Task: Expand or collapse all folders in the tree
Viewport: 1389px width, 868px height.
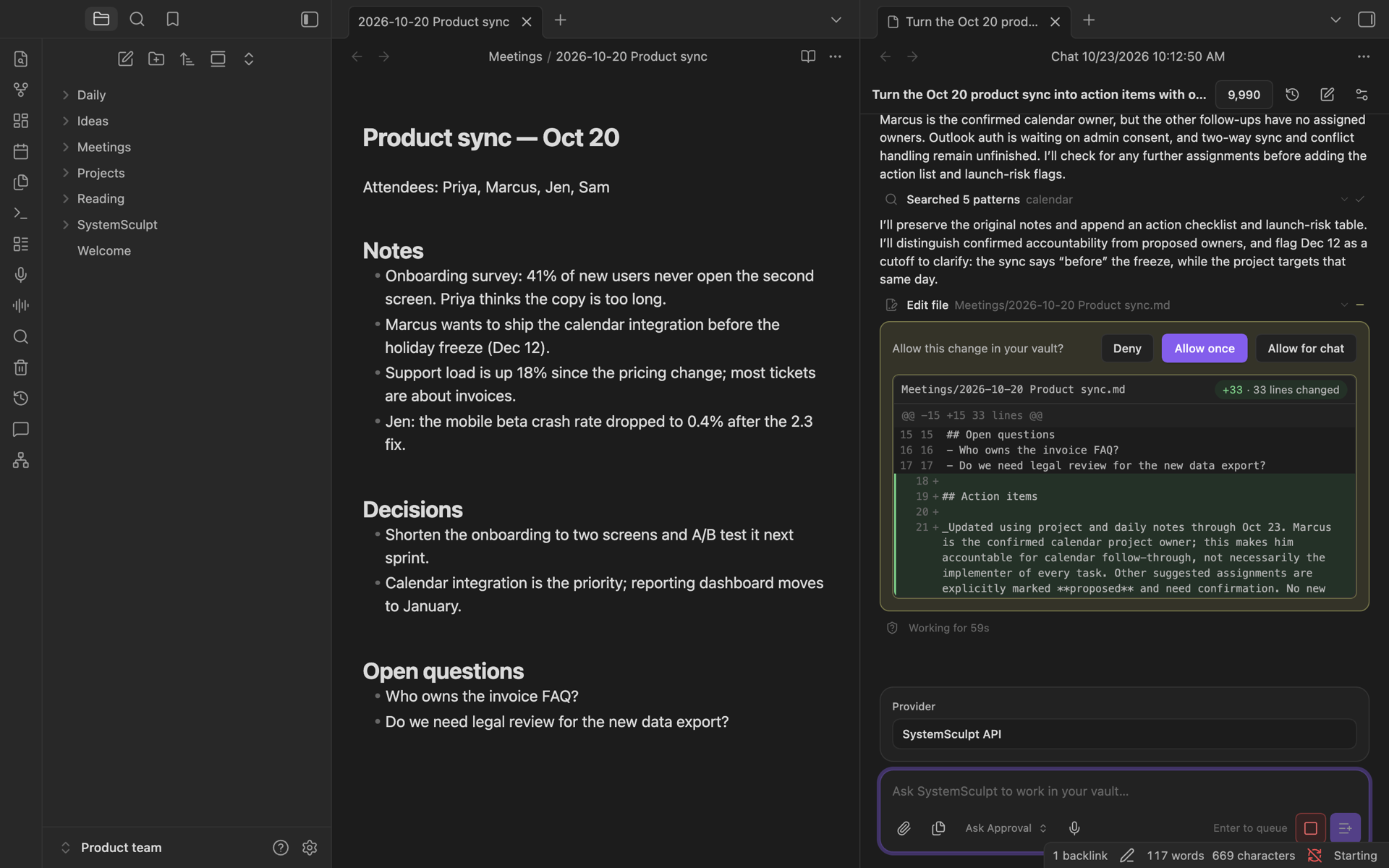Action: click(249, 59)
